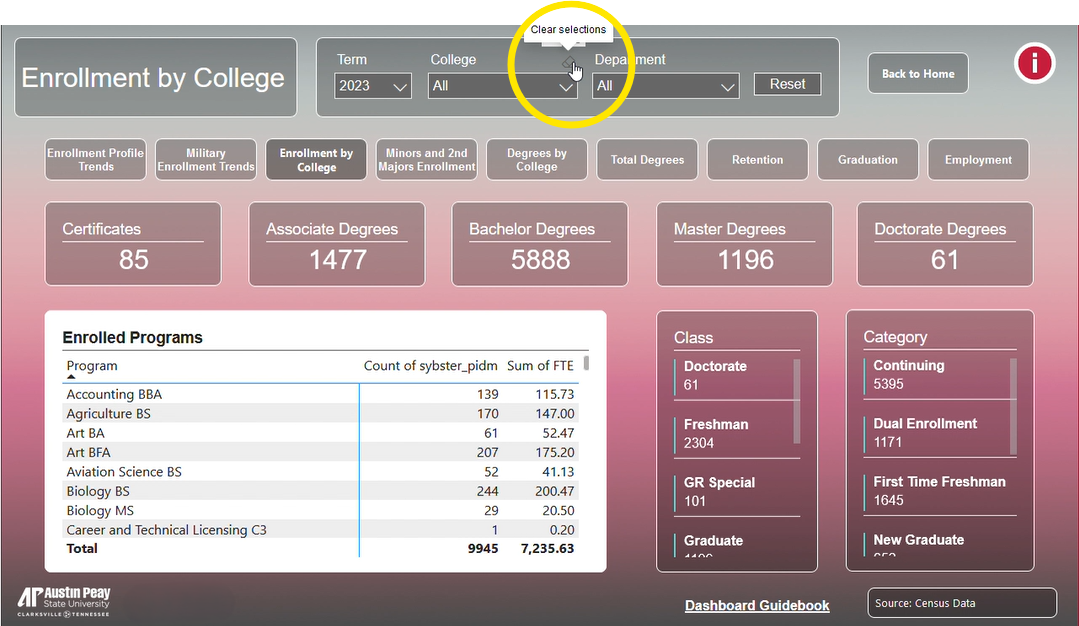Open the Military Enrollment Trends tab
The height and width of the screenshot is (626, 1079).
[206, 160]
